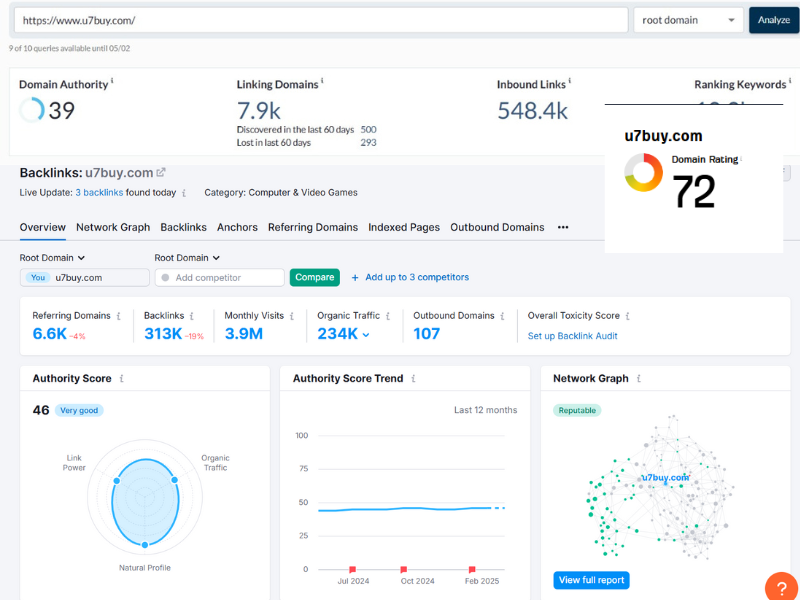The height and width of the screenshot is (600, 800).
Task: Click the 'Last 12 months' label
Action: [x=485, y=410]
